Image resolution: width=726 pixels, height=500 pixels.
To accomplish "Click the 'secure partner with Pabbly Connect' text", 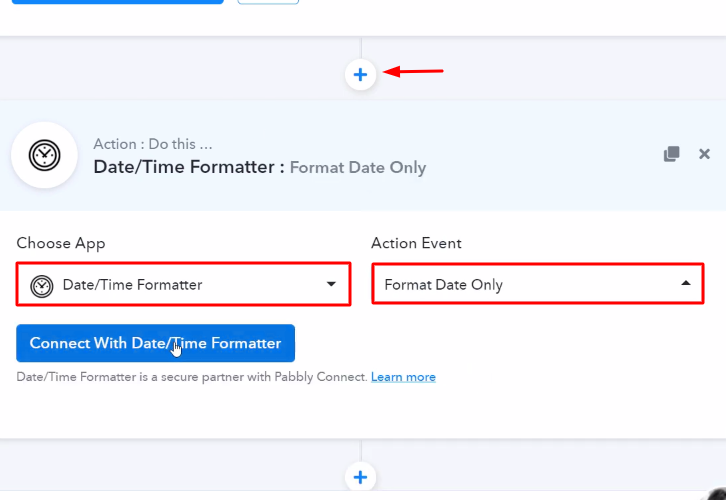I will (x=263, y=377).
